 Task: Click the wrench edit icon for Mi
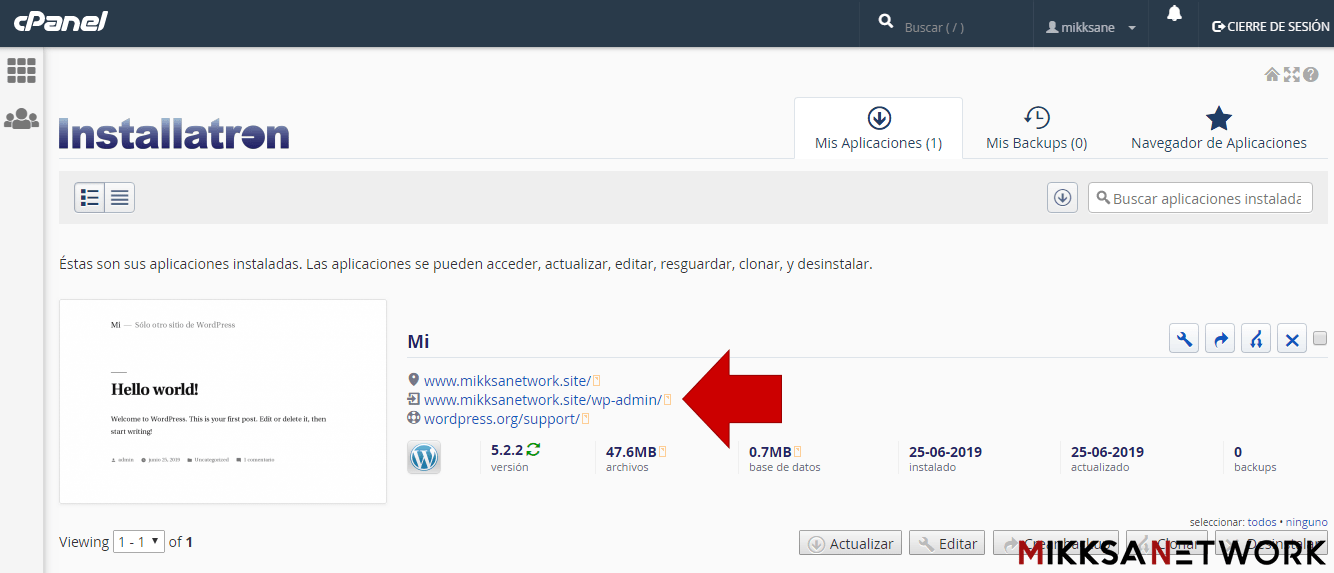click(1184, 339)
